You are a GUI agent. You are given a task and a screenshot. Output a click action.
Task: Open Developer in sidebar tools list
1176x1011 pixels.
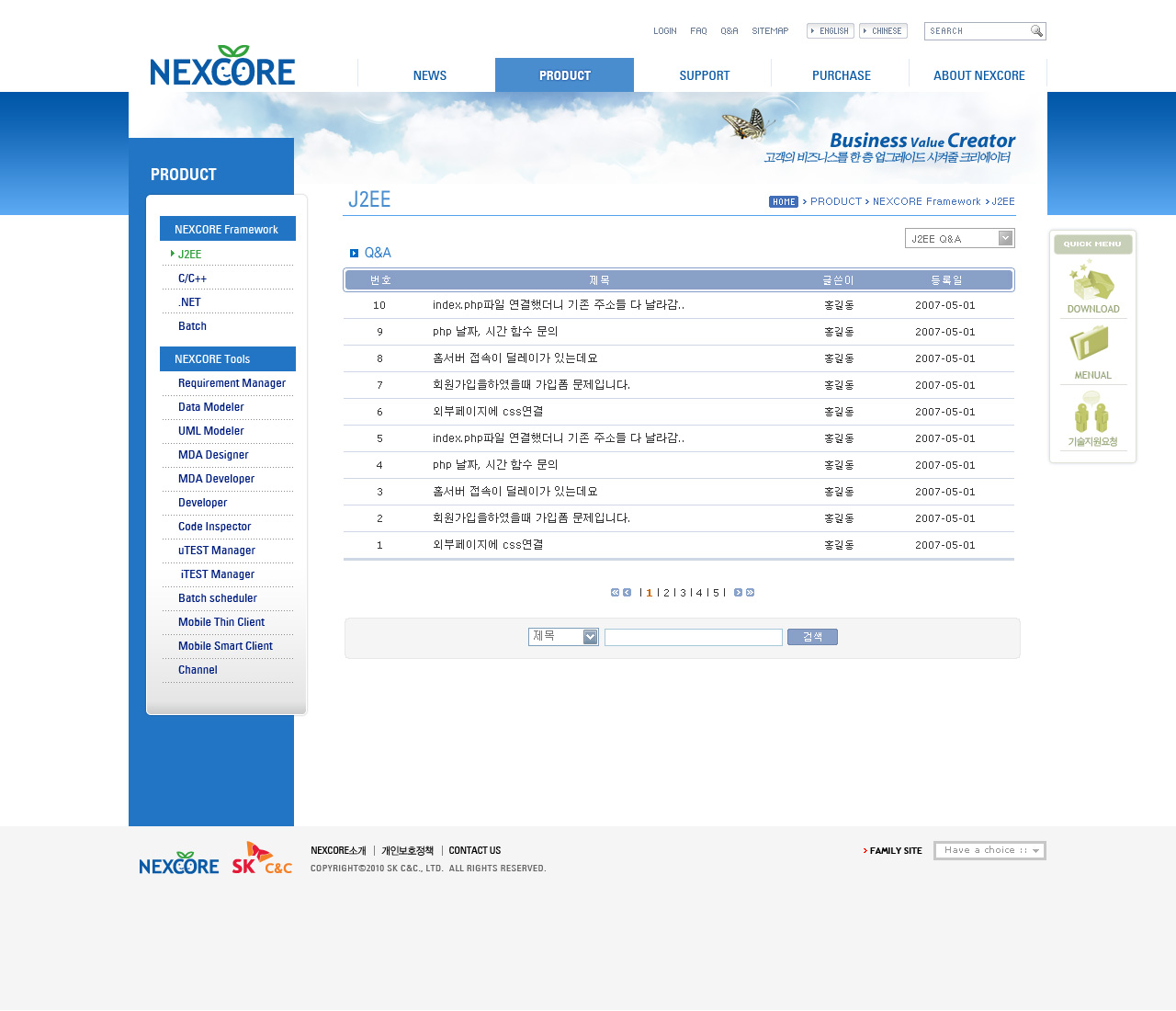(x=203, y=503)
